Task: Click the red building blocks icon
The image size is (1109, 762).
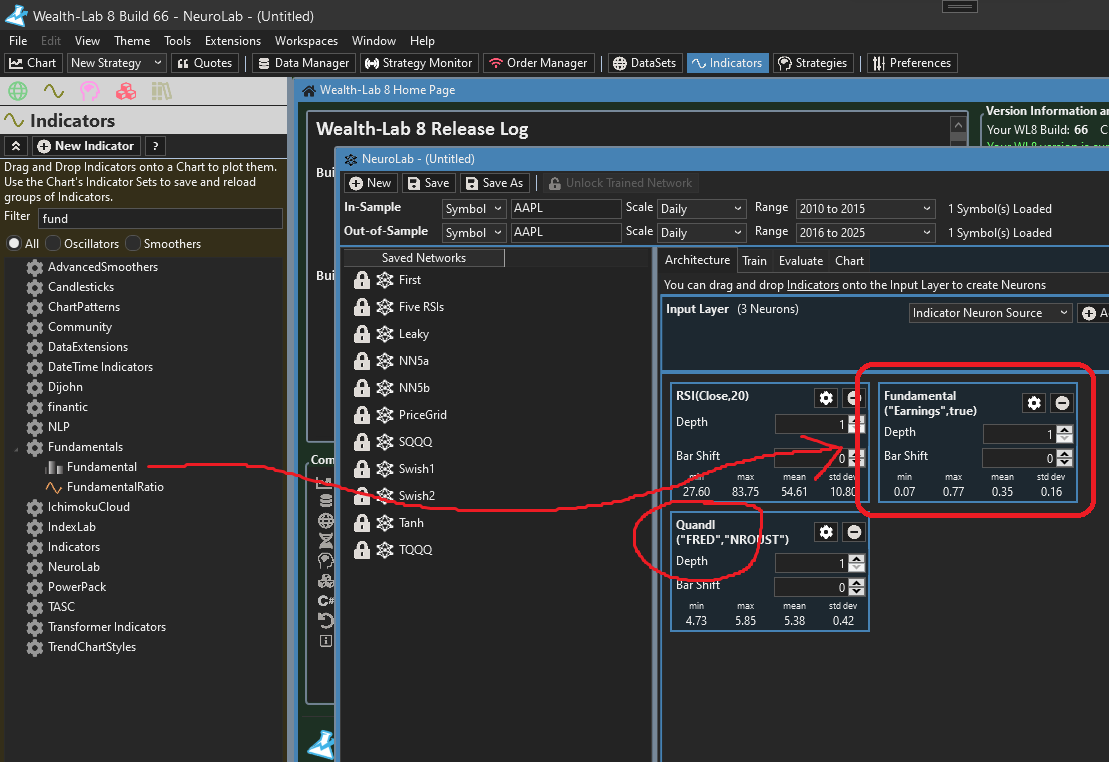Action: point(126,91)
